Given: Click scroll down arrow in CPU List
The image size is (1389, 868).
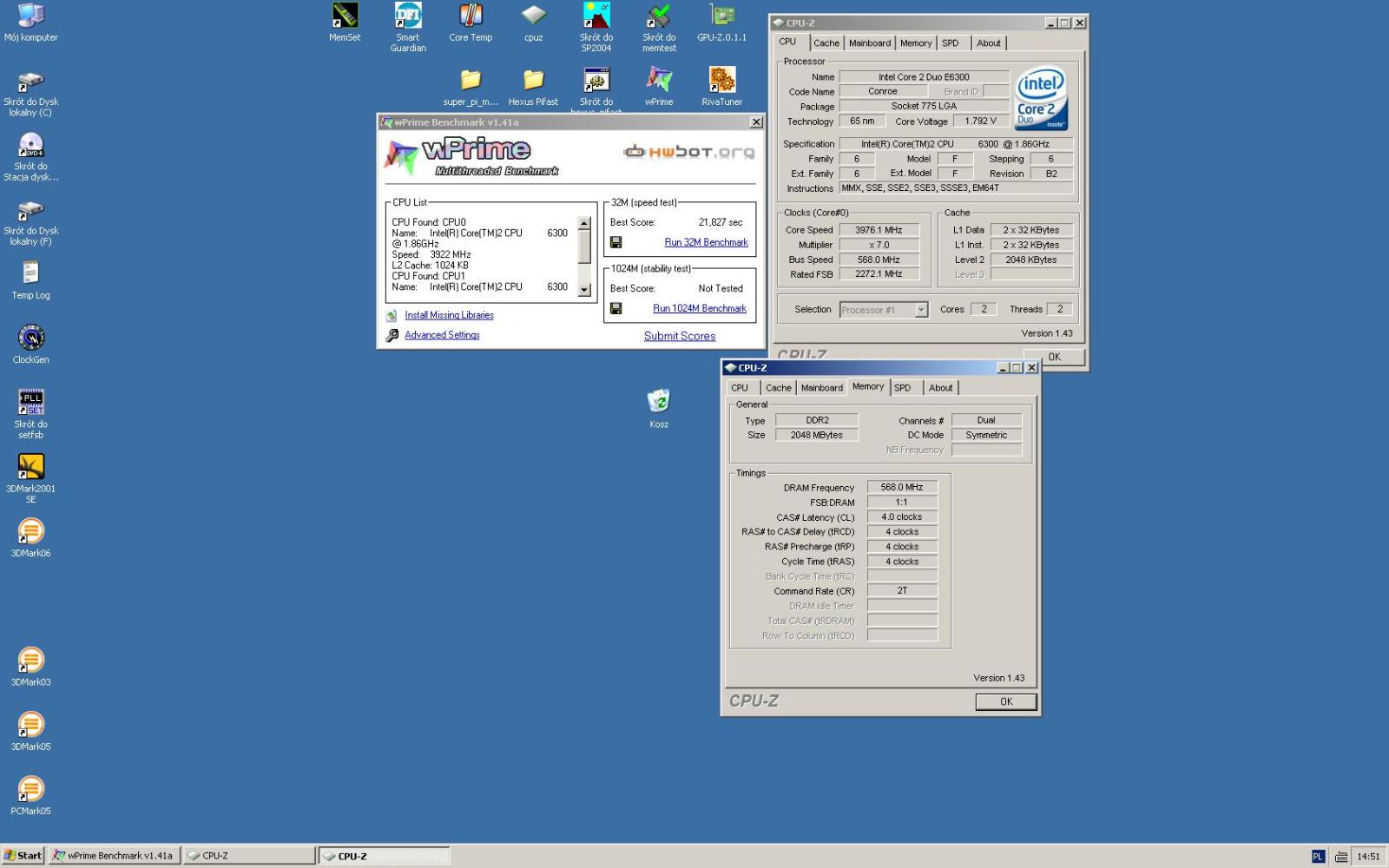Looking at the screenshot, I should [x=584, y=290].
